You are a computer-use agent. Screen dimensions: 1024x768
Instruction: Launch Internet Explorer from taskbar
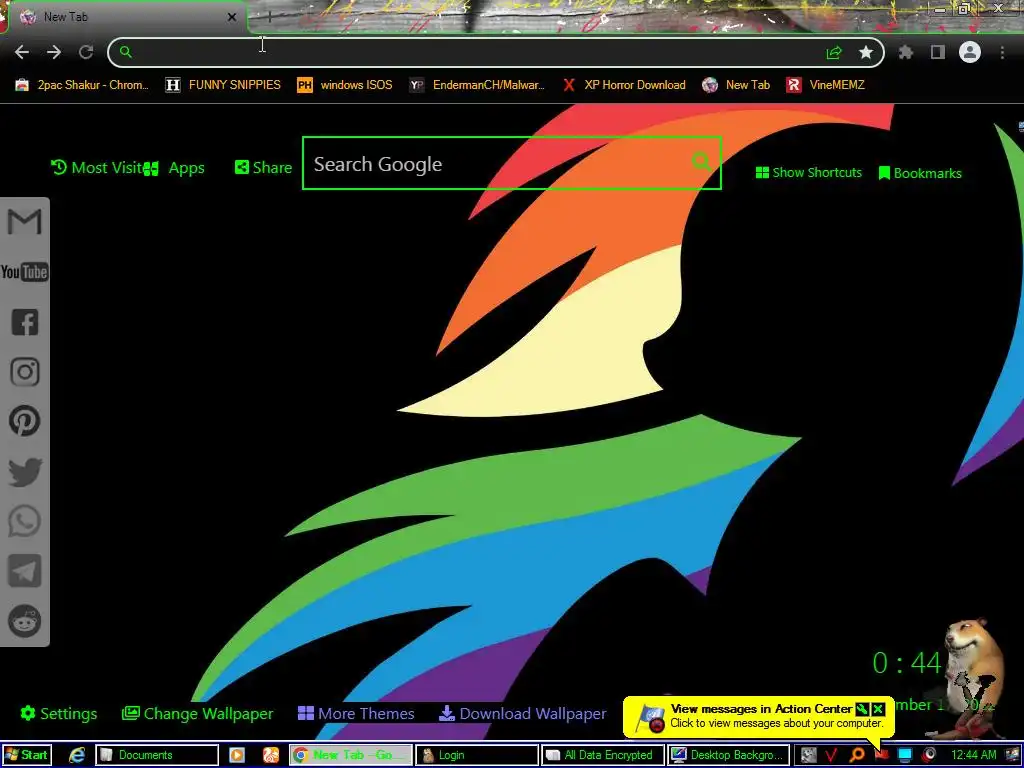coord(77,755)
